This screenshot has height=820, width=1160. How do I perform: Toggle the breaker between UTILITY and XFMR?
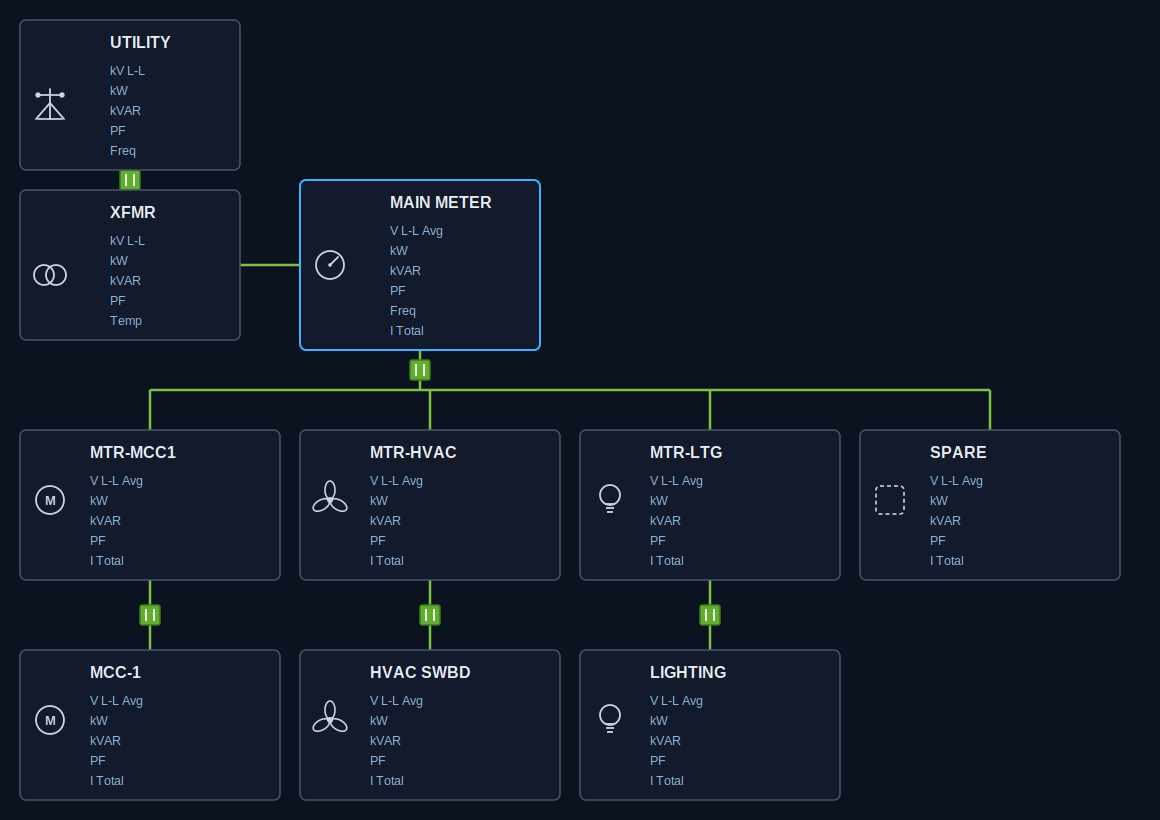(130, 180)
